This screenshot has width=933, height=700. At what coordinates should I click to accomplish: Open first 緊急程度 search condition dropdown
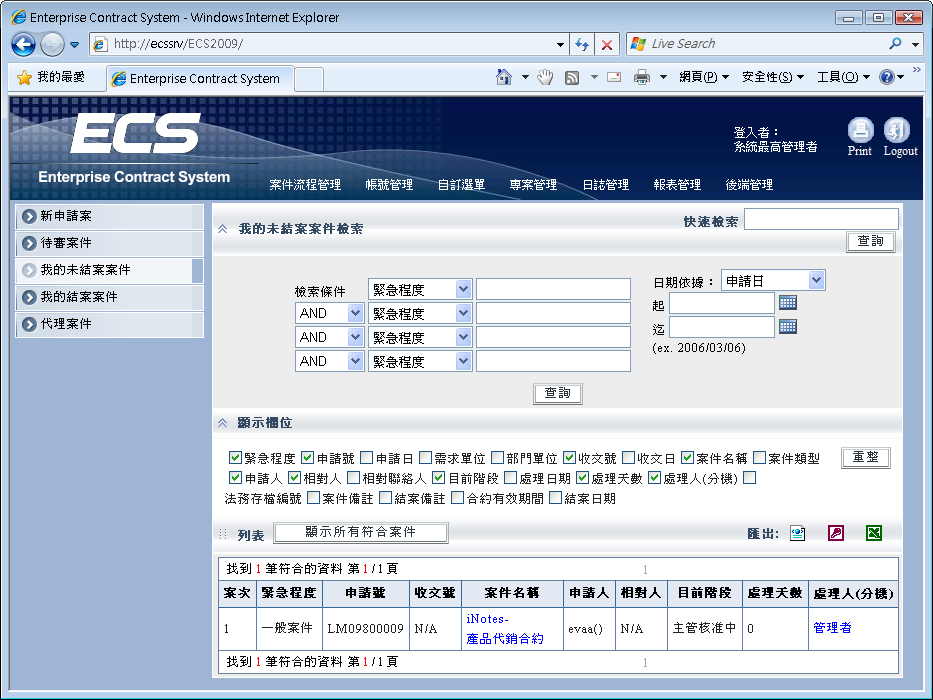420,289
